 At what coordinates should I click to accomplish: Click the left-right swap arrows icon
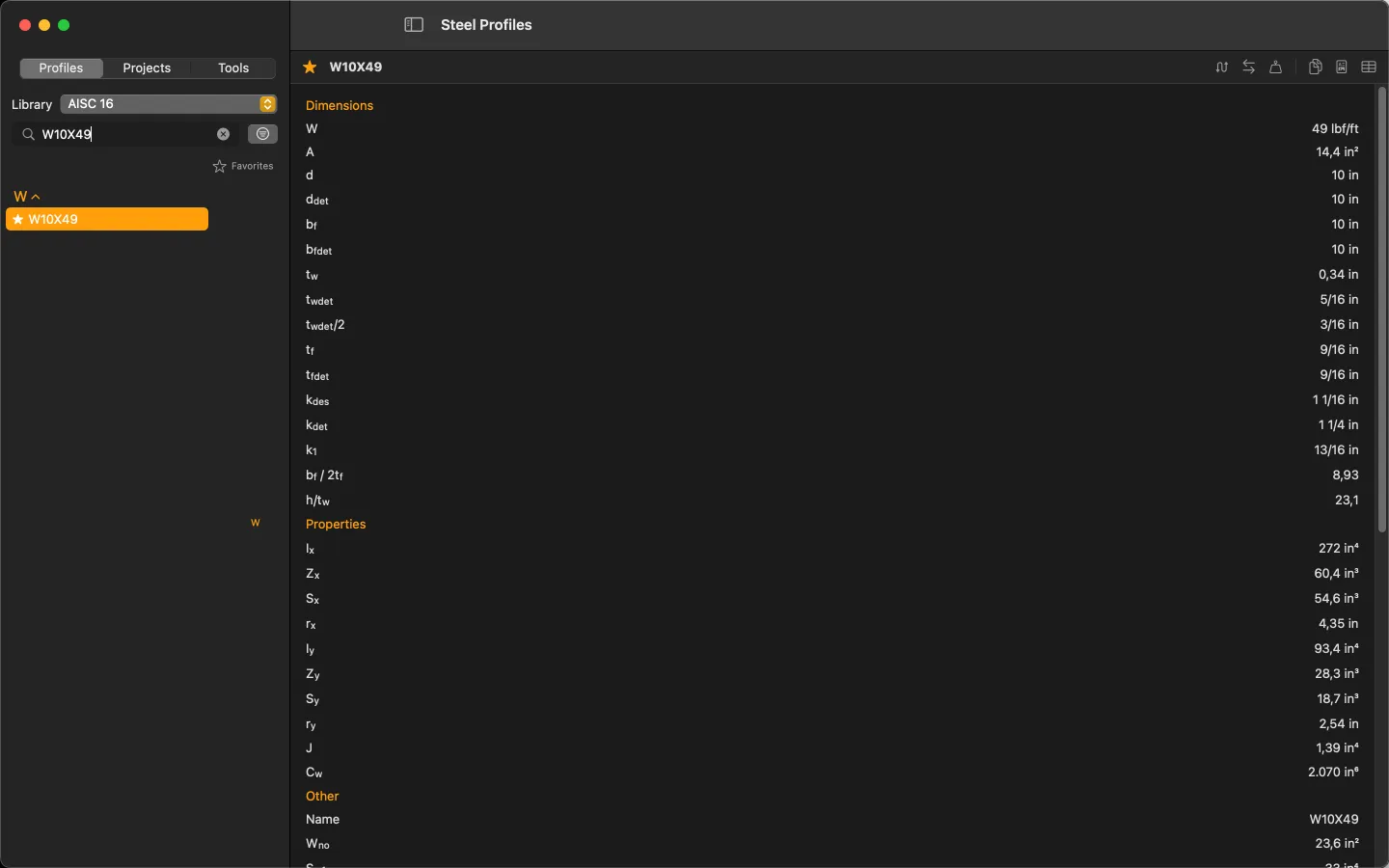(x=1249, y=67)
